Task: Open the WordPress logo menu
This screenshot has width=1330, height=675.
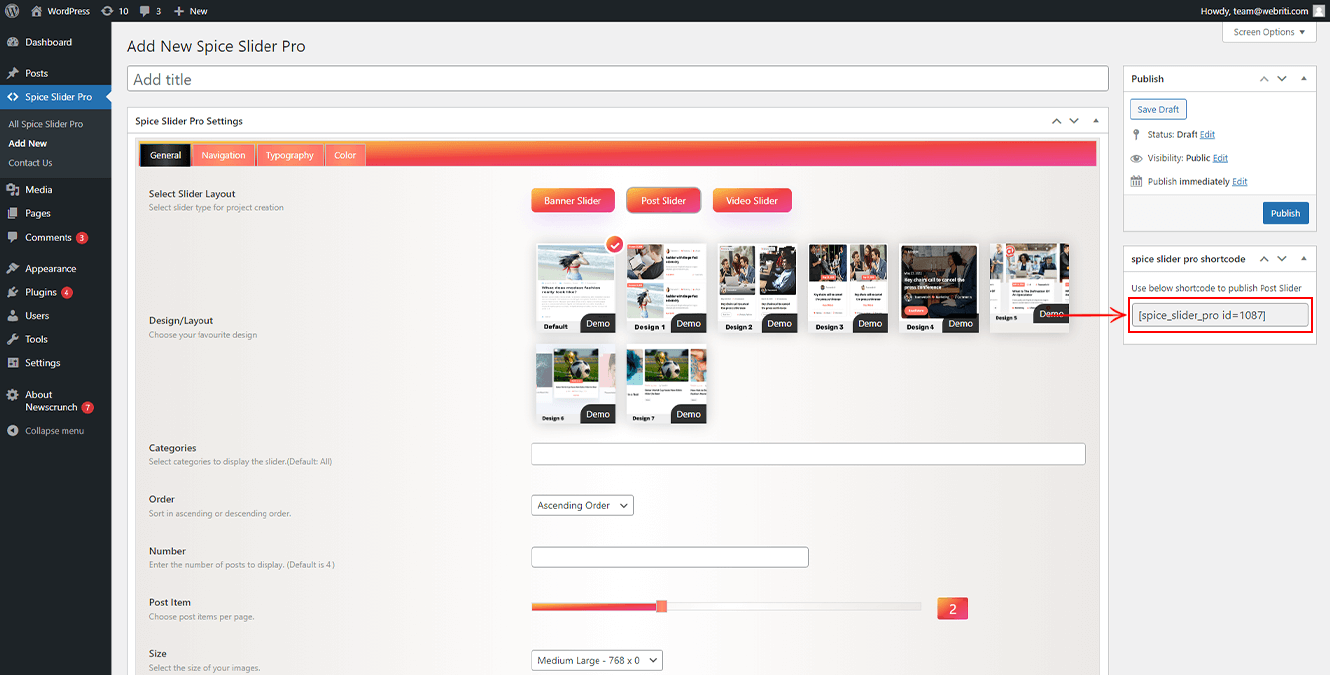Action: [12, 11]
